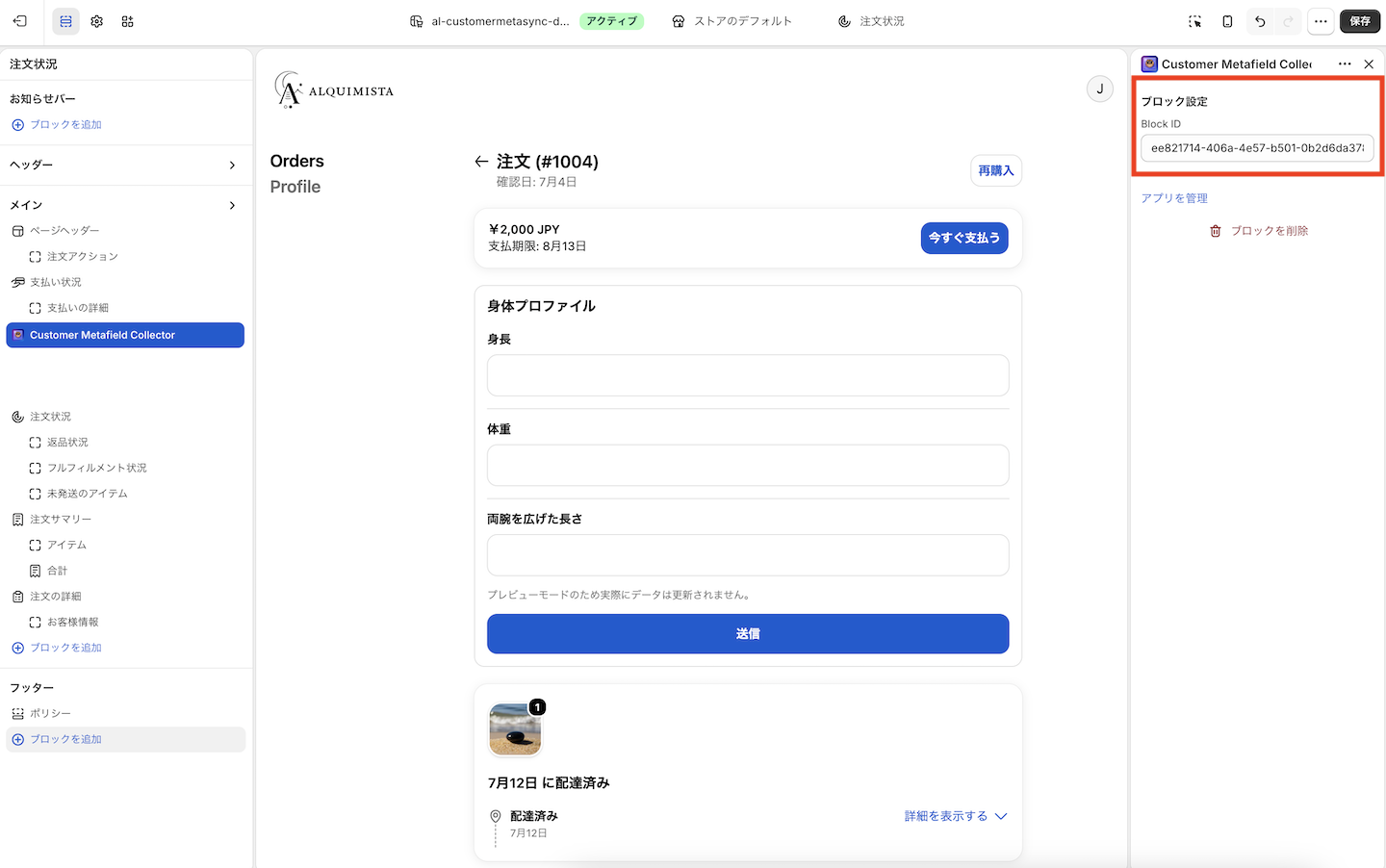This screenshot has height=868, width=1386.
Task: Click the 送信 submit button
Action: (x=748, y=633)
